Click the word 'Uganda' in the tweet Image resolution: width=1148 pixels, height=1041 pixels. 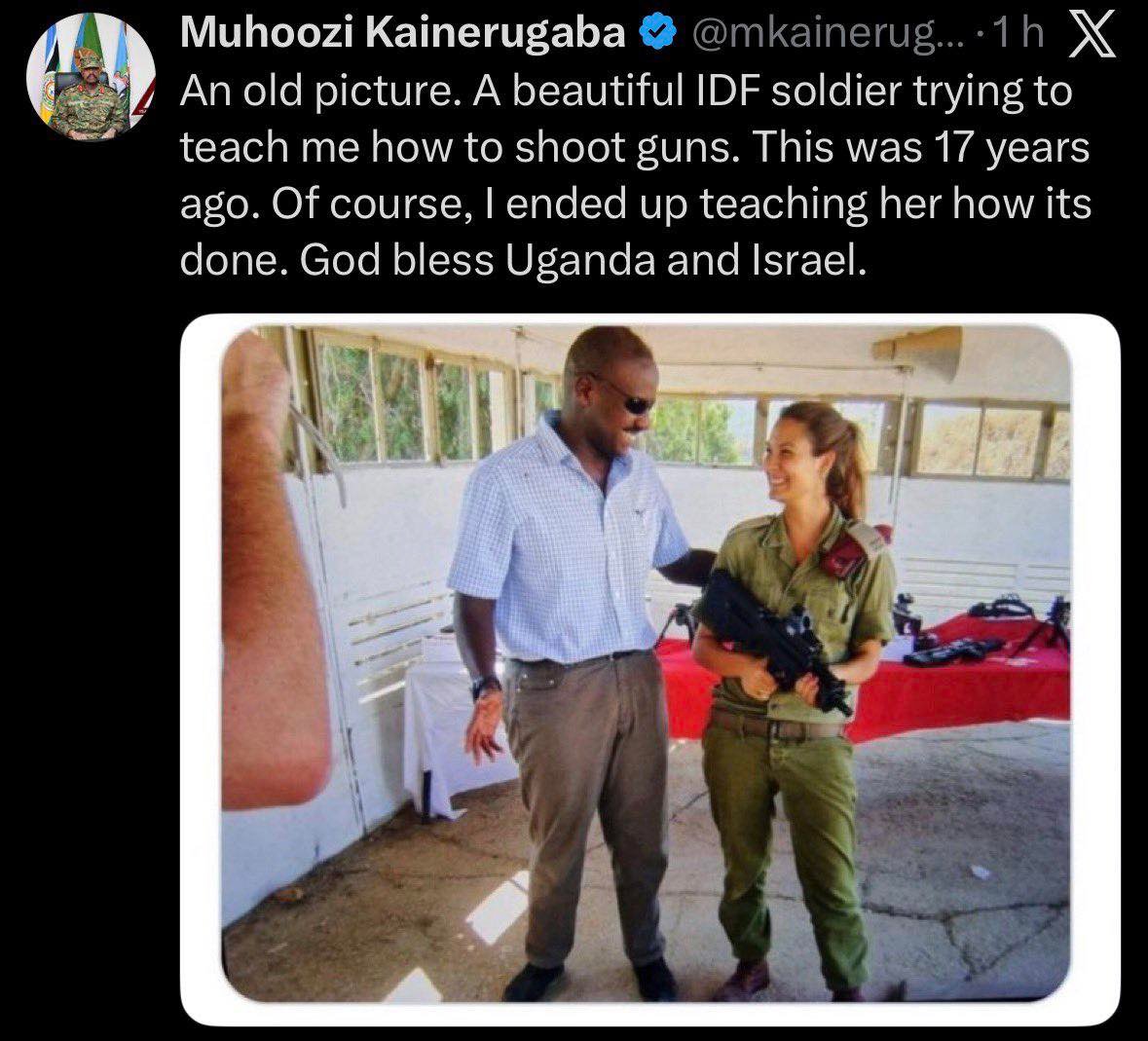[x=580, y=260]
